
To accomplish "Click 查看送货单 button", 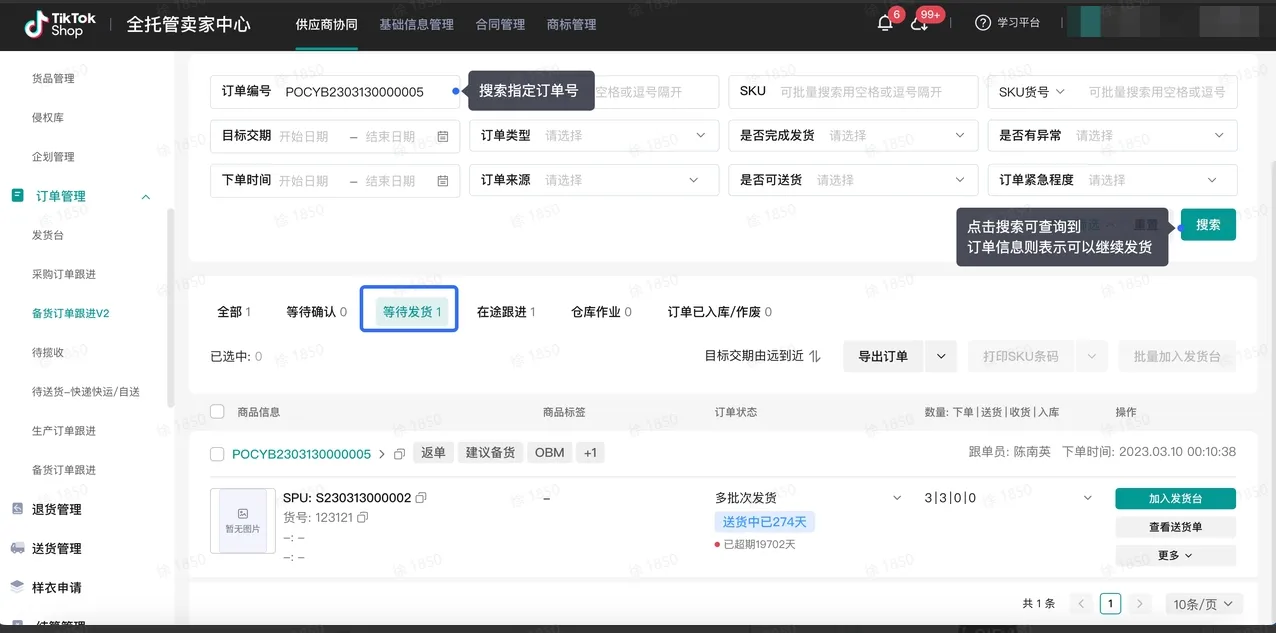I will click(x=1175, y=527).
